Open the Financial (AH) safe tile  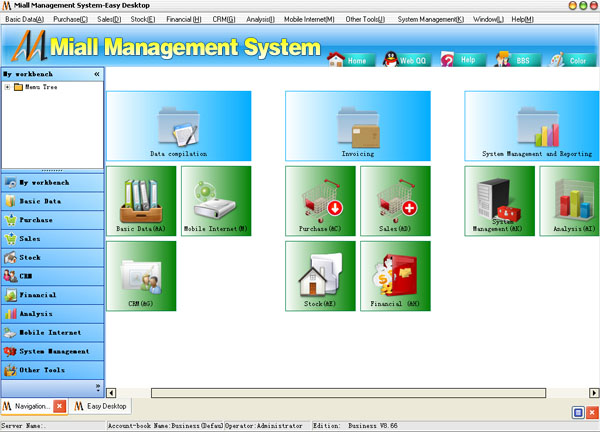pos(395,276)
